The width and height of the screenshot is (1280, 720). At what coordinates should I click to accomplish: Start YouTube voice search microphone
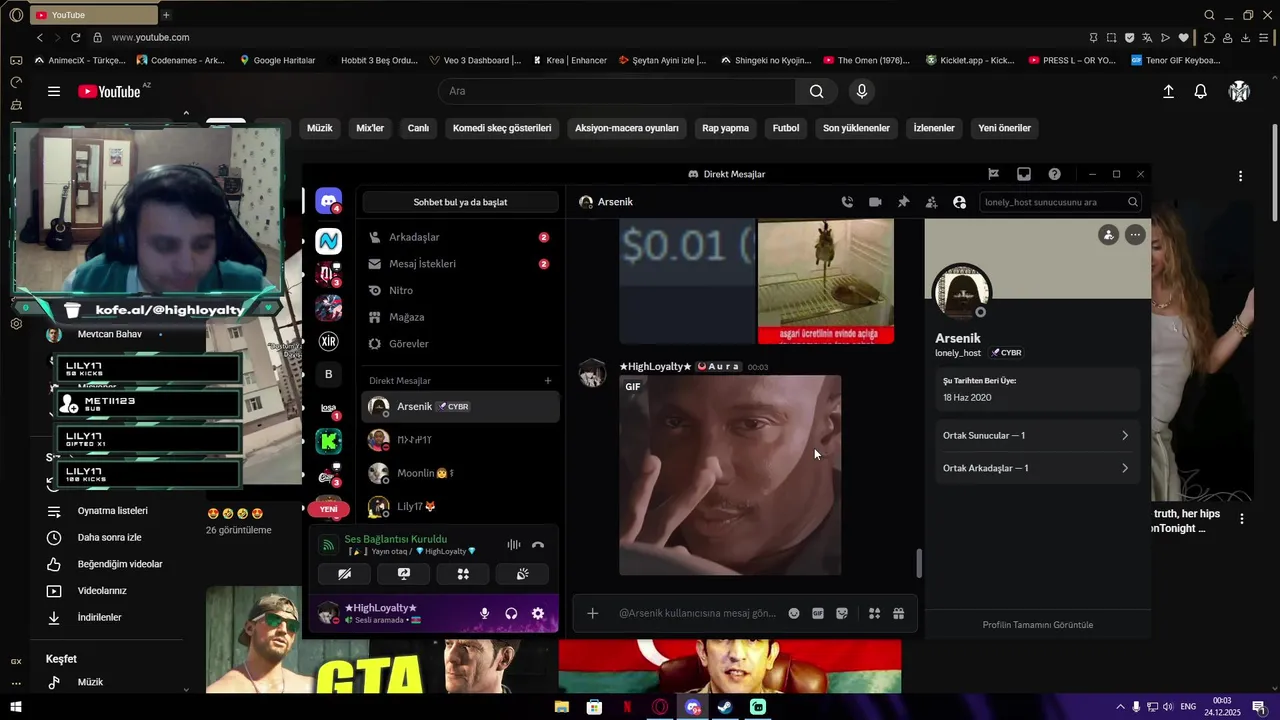coord(862,91)
